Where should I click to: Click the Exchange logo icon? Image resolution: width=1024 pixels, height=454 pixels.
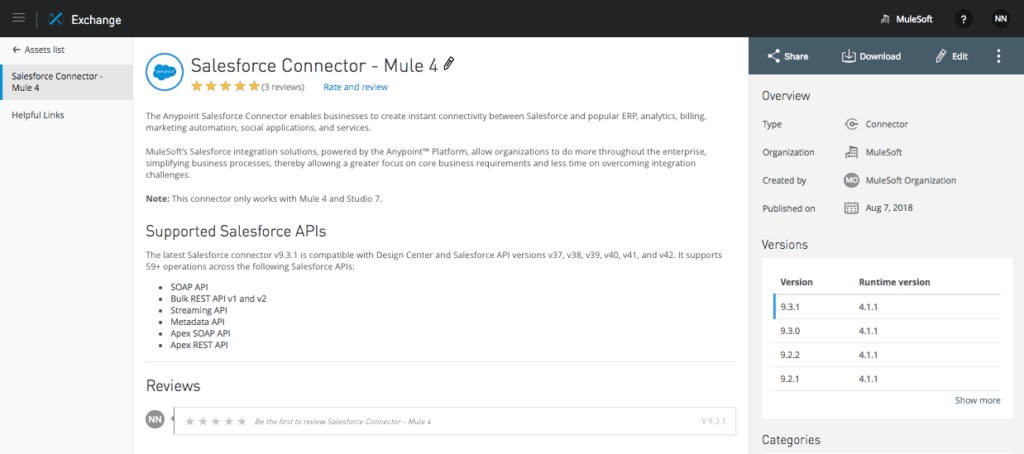56,18
